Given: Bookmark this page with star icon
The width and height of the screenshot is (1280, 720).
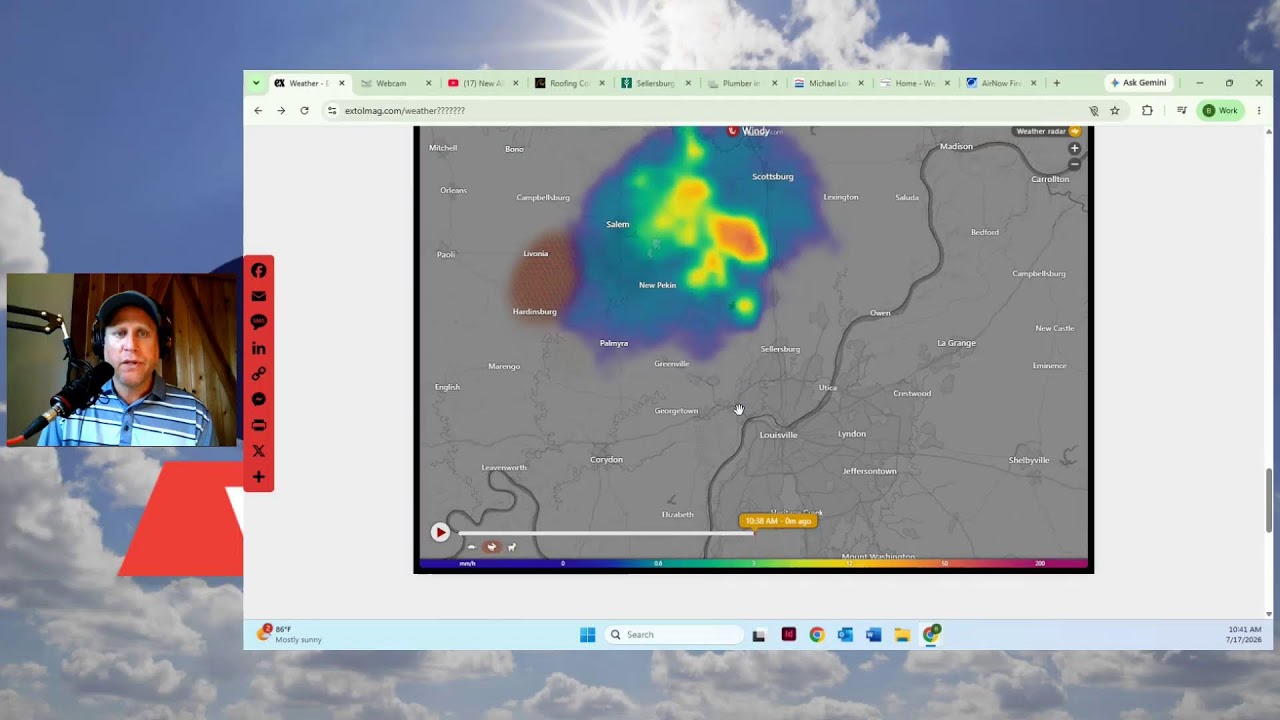Looking at the screenshot, I should coord(1115,111).
